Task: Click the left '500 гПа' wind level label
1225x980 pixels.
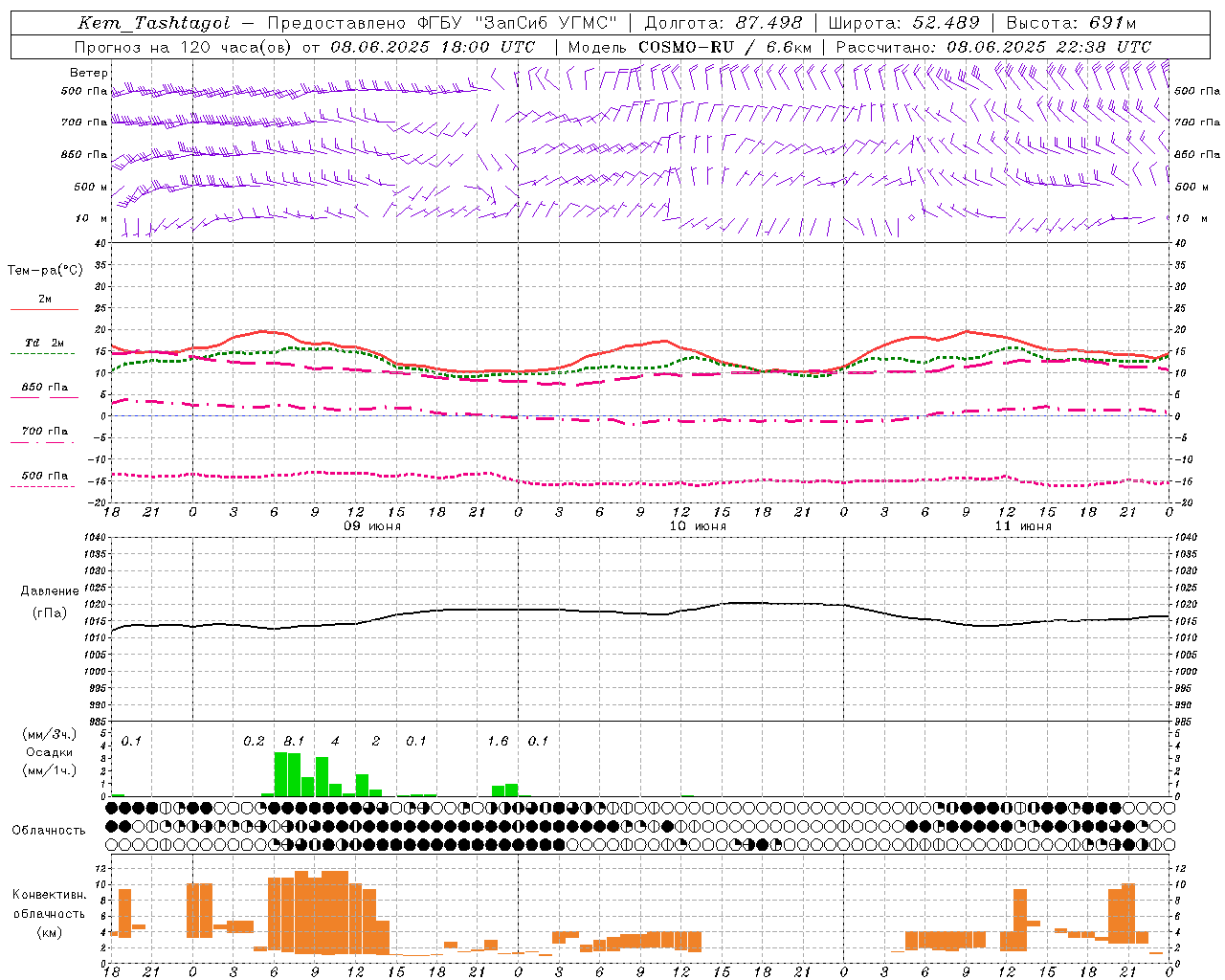Action: 84,91
